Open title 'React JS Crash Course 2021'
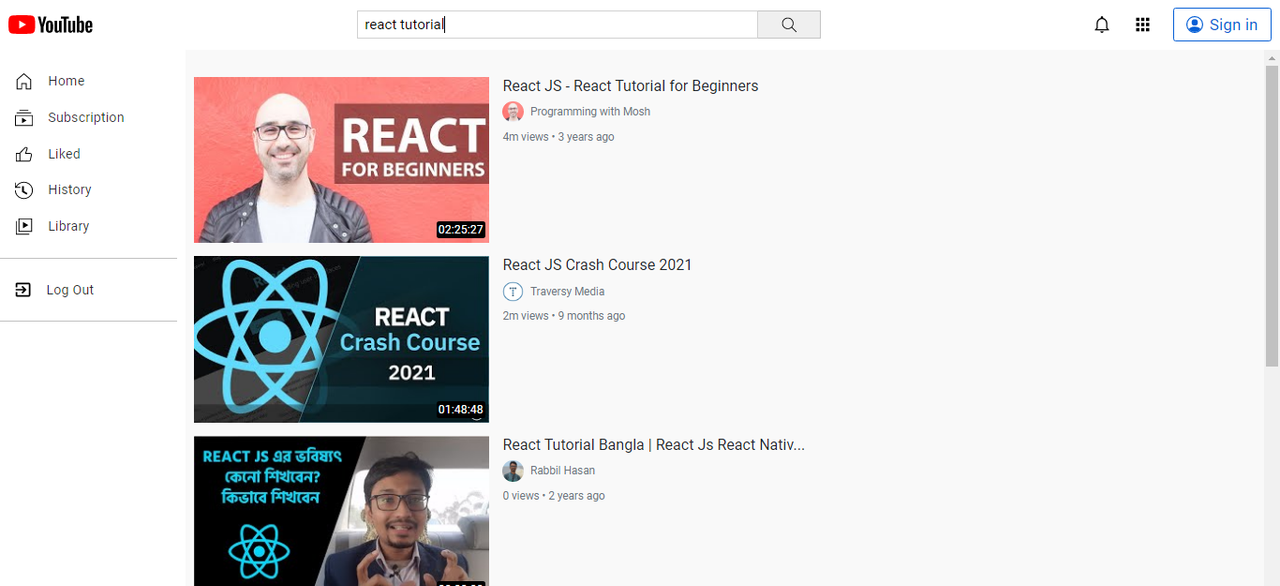The height and width of the screenshot is (586, 1280). [597, 265]
